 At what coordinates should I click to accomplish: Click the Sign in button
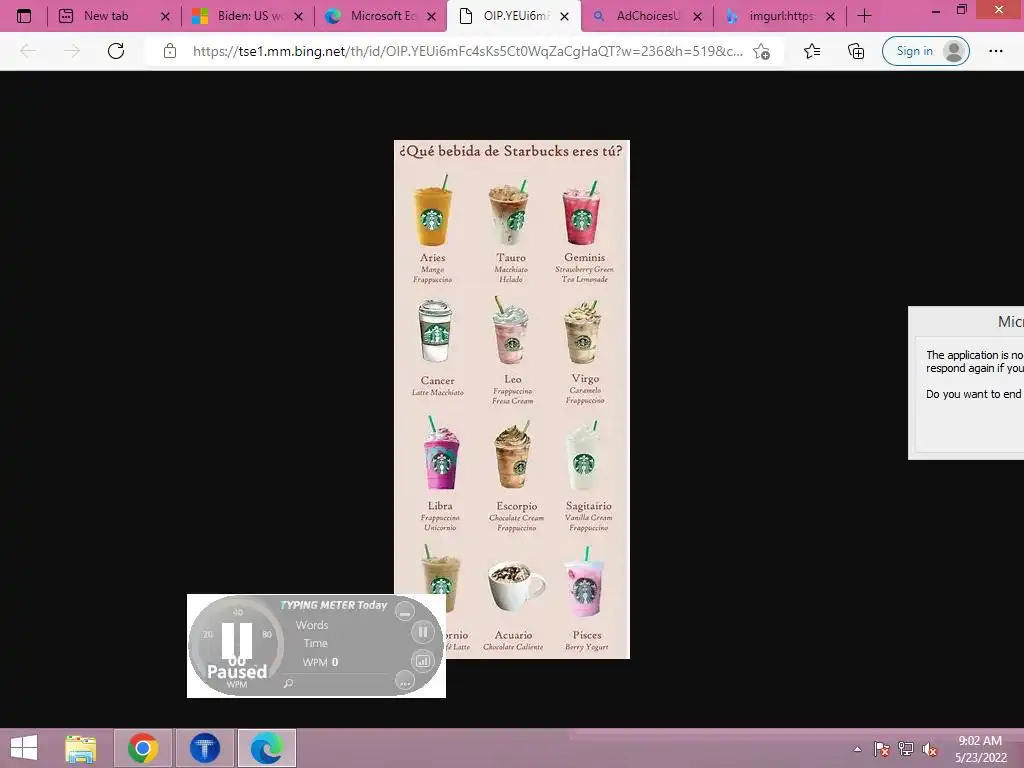click(x=926, y=51)
